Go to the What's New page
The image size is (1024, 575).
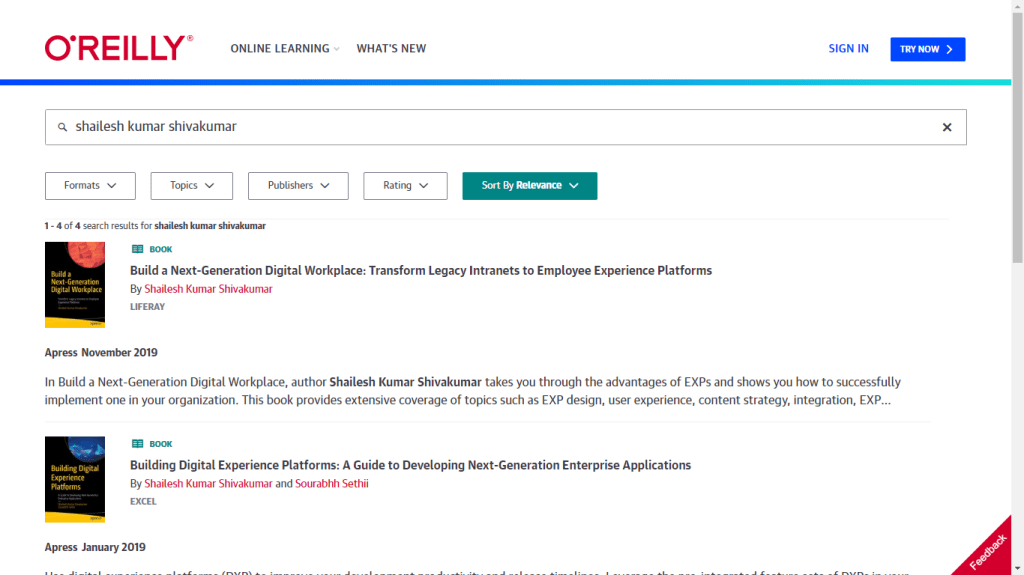point(391,49)
